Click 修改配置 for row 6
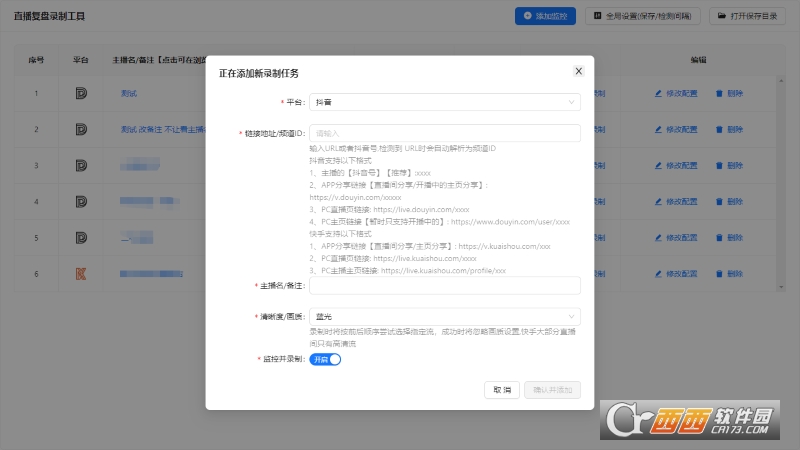The image size is (800, 450). (x=676, y=274)
